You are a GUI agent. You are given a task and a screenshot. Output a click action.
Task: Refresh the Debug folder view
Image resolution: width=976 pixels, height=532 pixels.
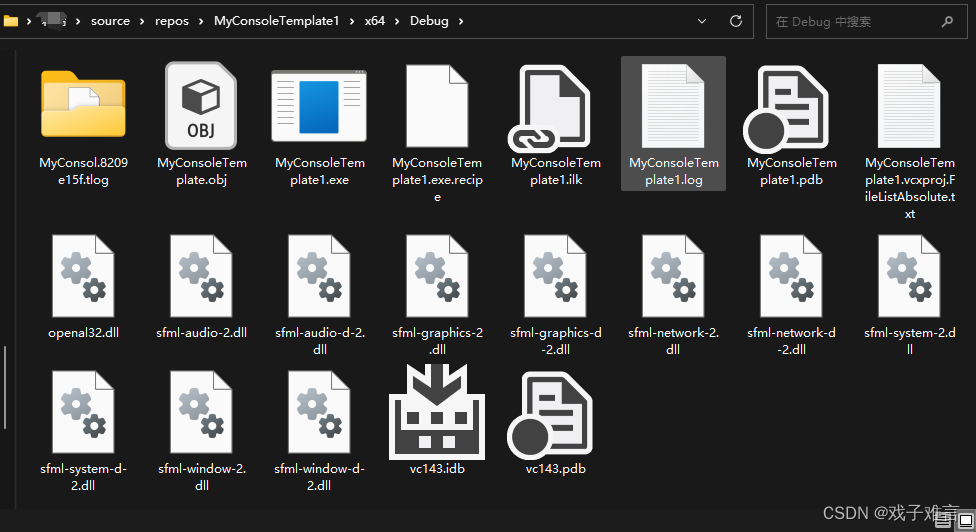pos(736,21)
